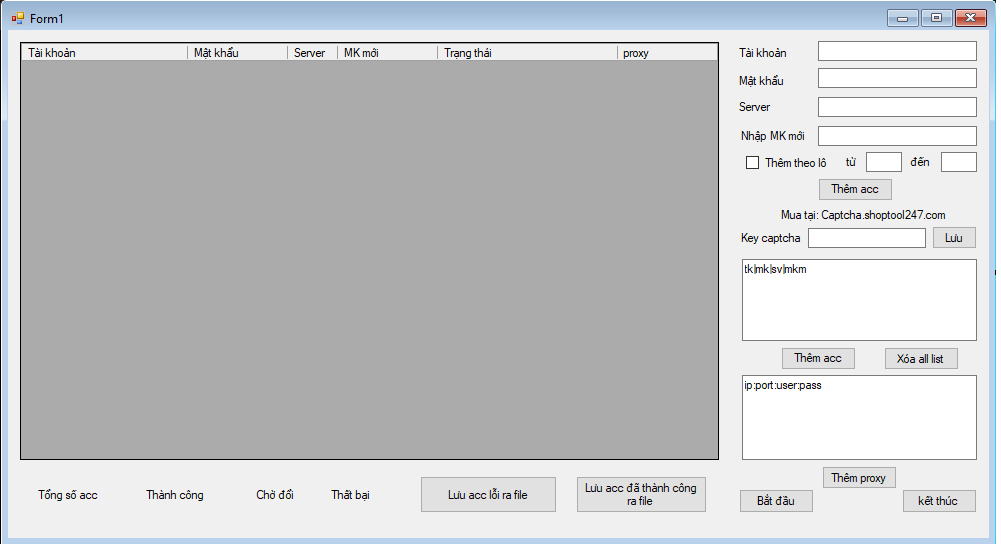Image resolution: width=1001 pixels, height=544 pixels.
Task: Click the Server column header
Action: pyautogui.click(x=312, y=52)
